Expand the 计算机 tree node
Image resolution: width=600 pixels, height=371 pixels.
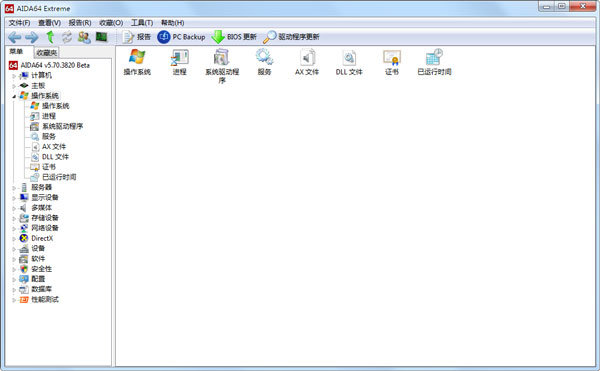14,76
